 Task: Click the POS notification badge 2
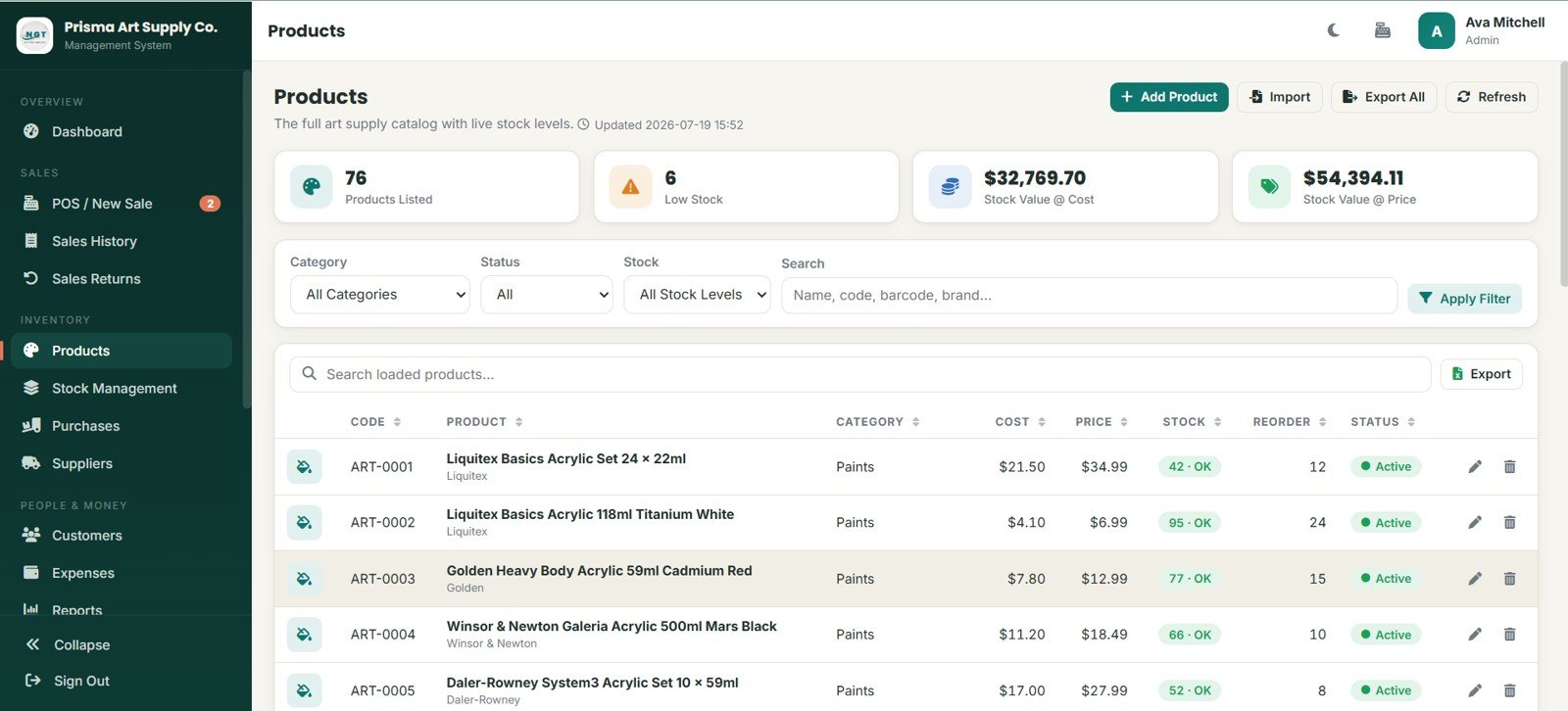(x=210, y=204)
